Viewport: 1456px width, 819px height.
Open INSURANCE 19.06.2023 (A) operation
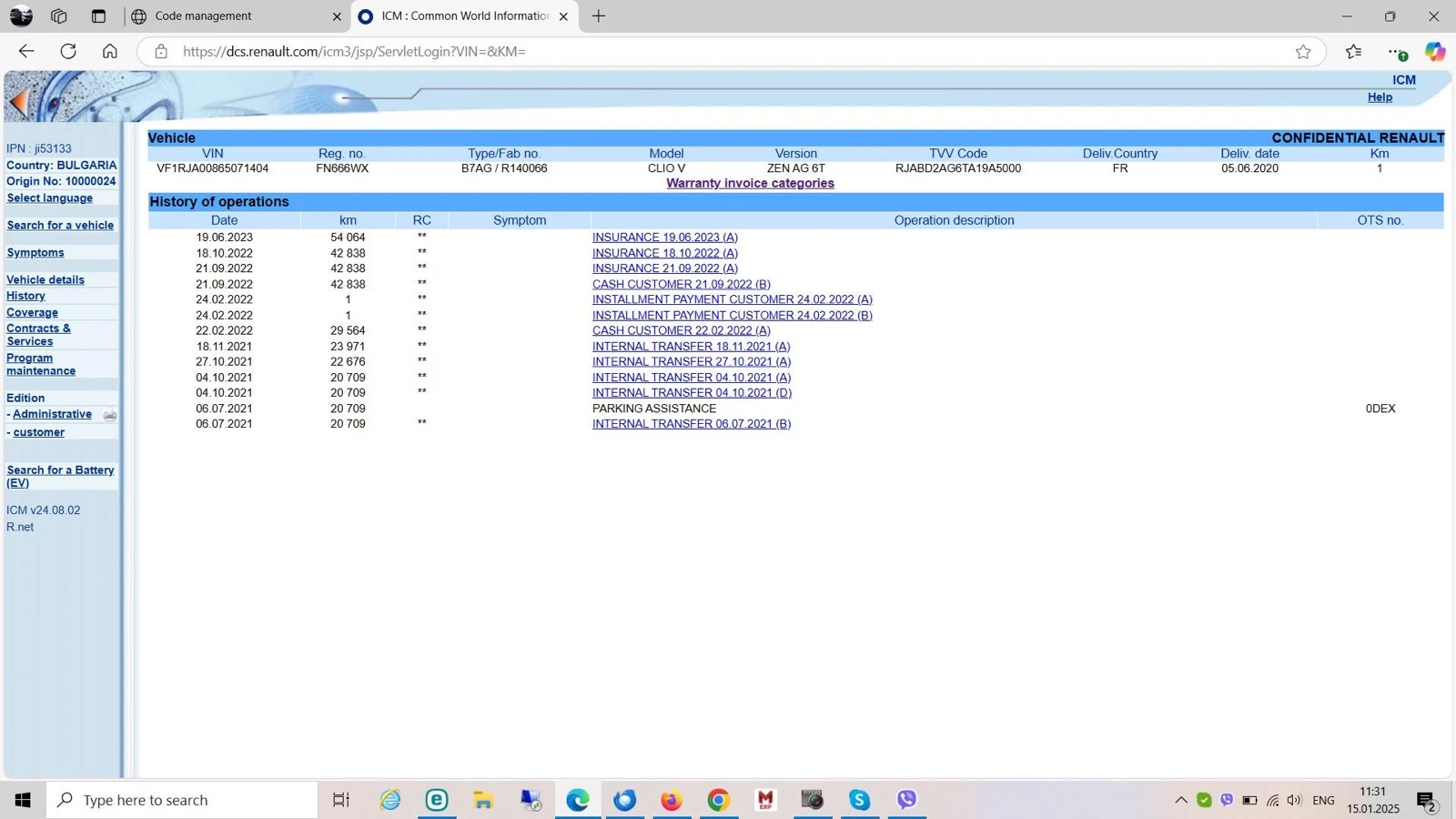tap(664, 238)
